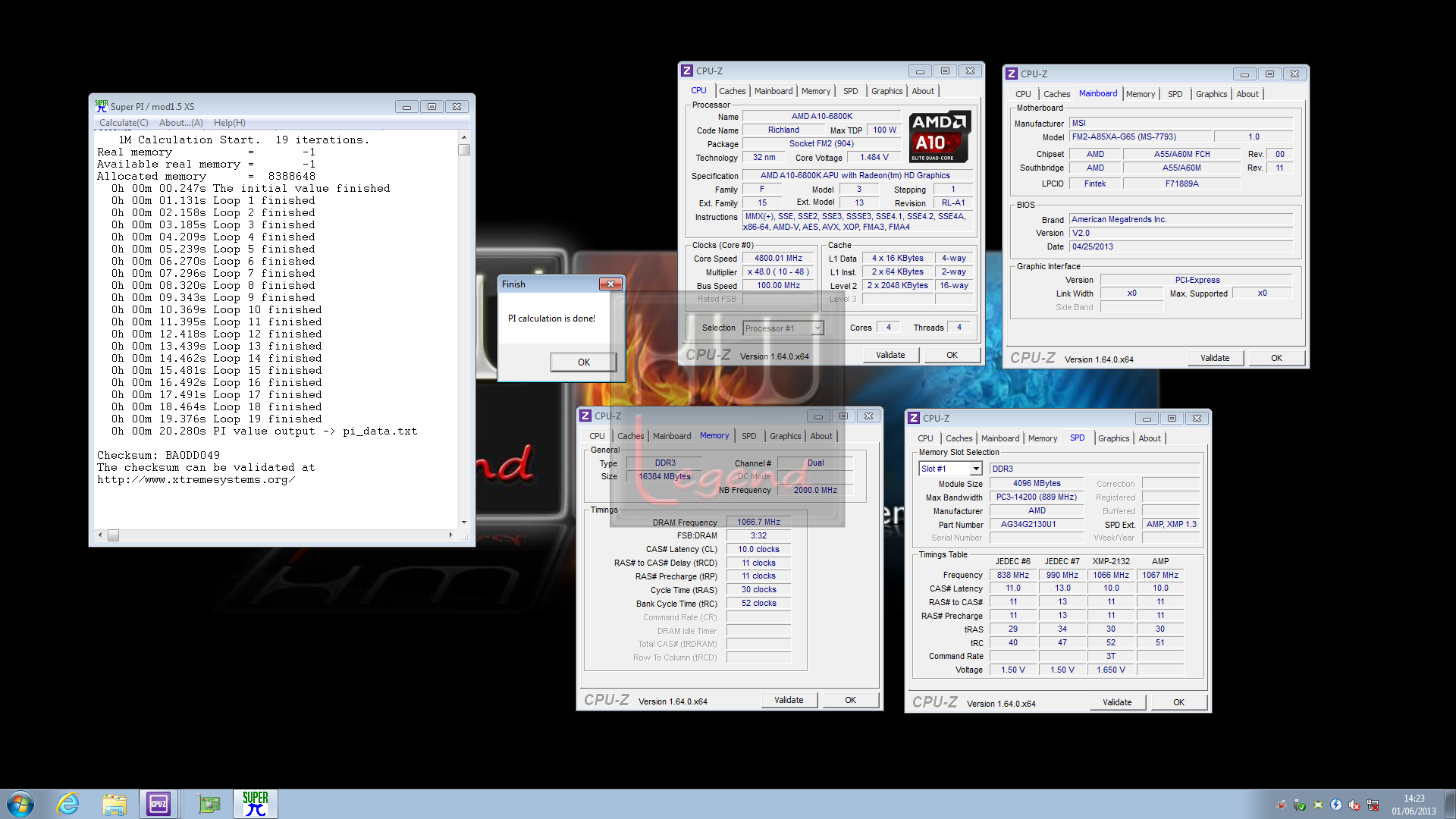1456x819 pixels.
Task: Click the DRAM Frequency 1066.7 MHz value
Action: click(758, 522)
